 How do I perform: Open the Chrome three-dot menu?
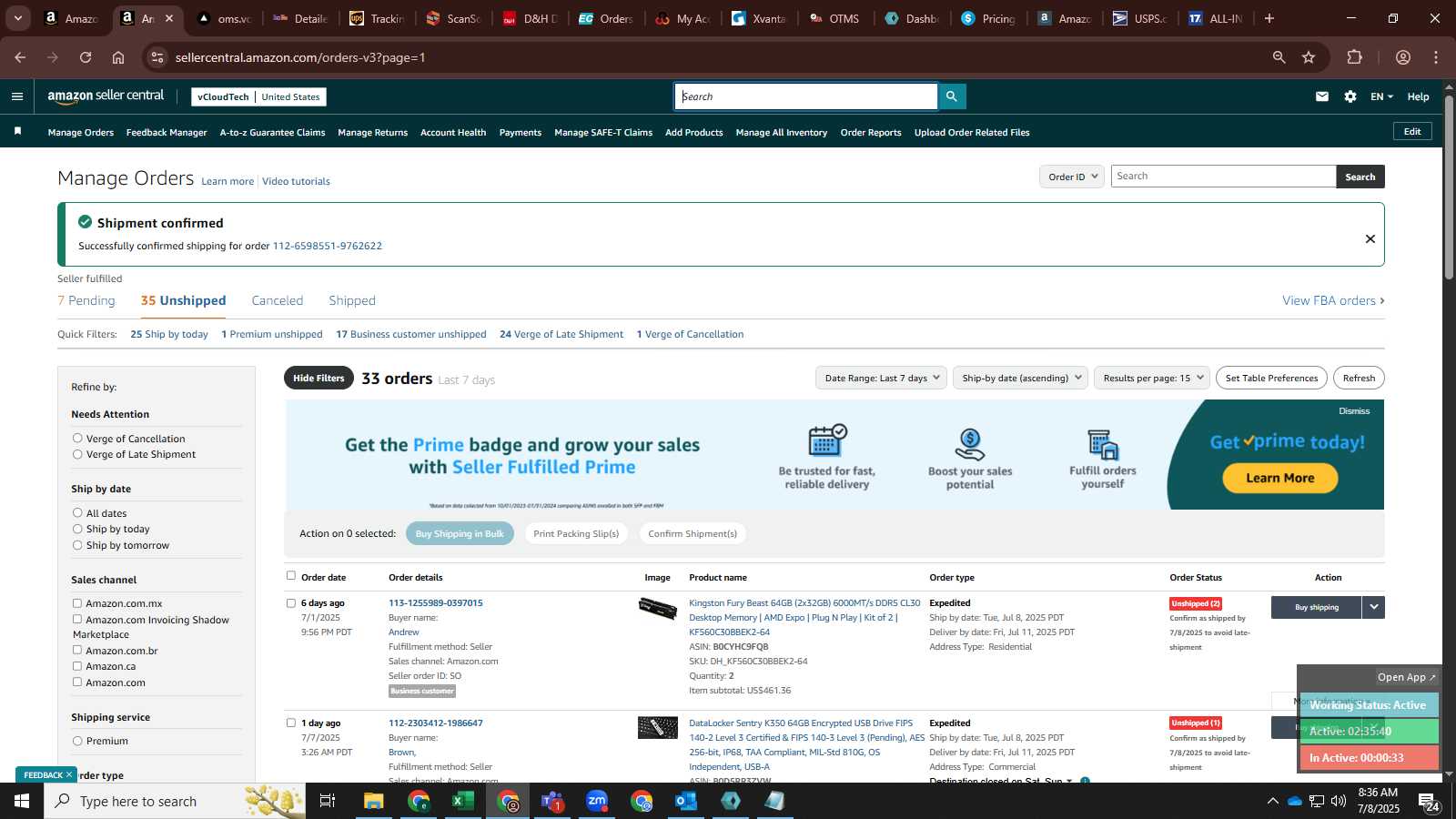point(1435,57)
